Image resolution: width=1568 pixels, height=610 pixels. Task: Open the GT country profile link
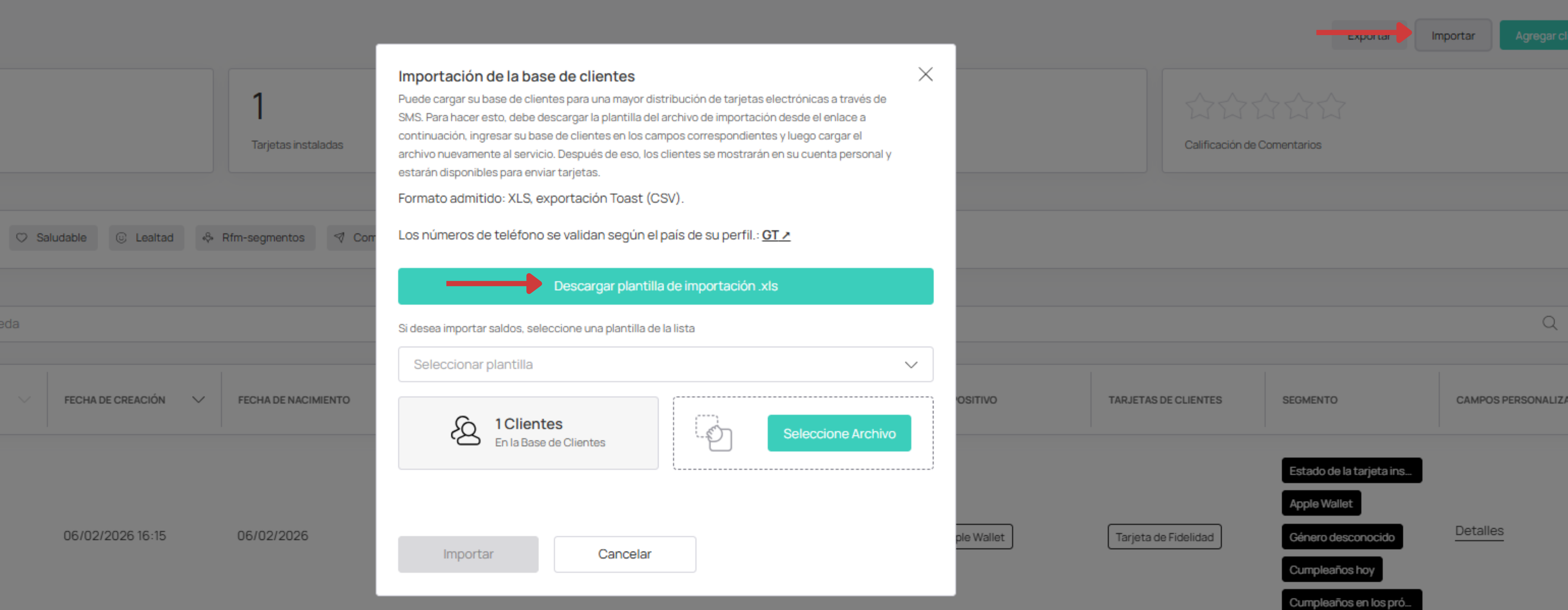(775, 235)
